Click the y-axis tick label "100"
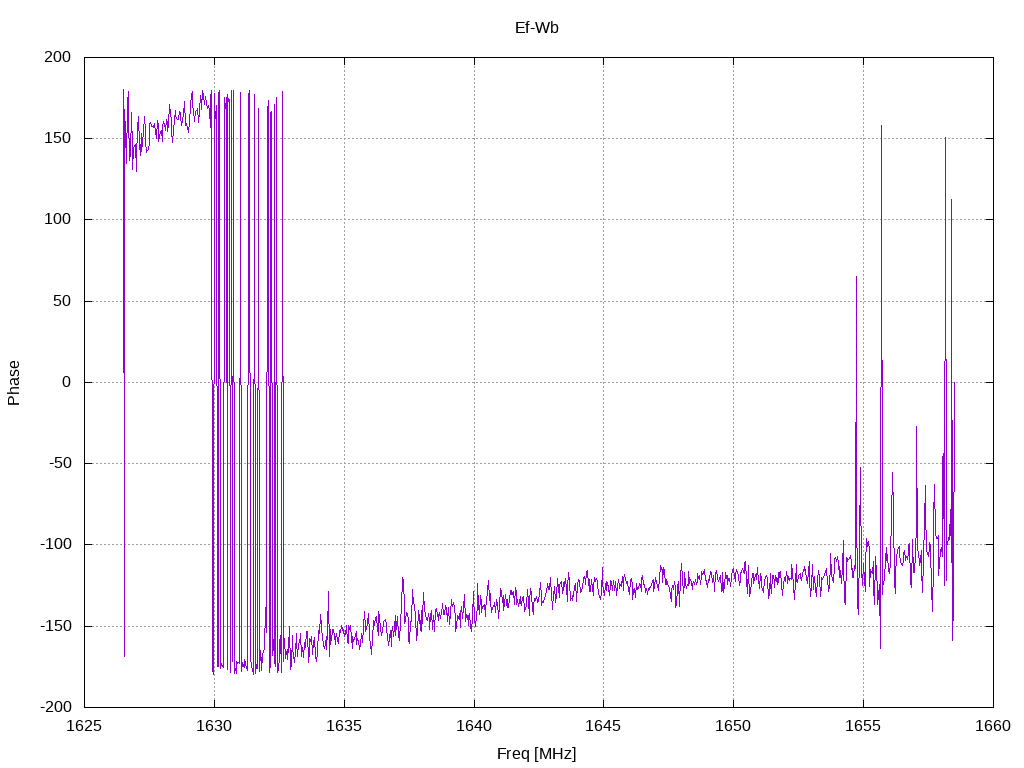The image size is (1024, 768). pyautogui.click(x=57, y=219)
